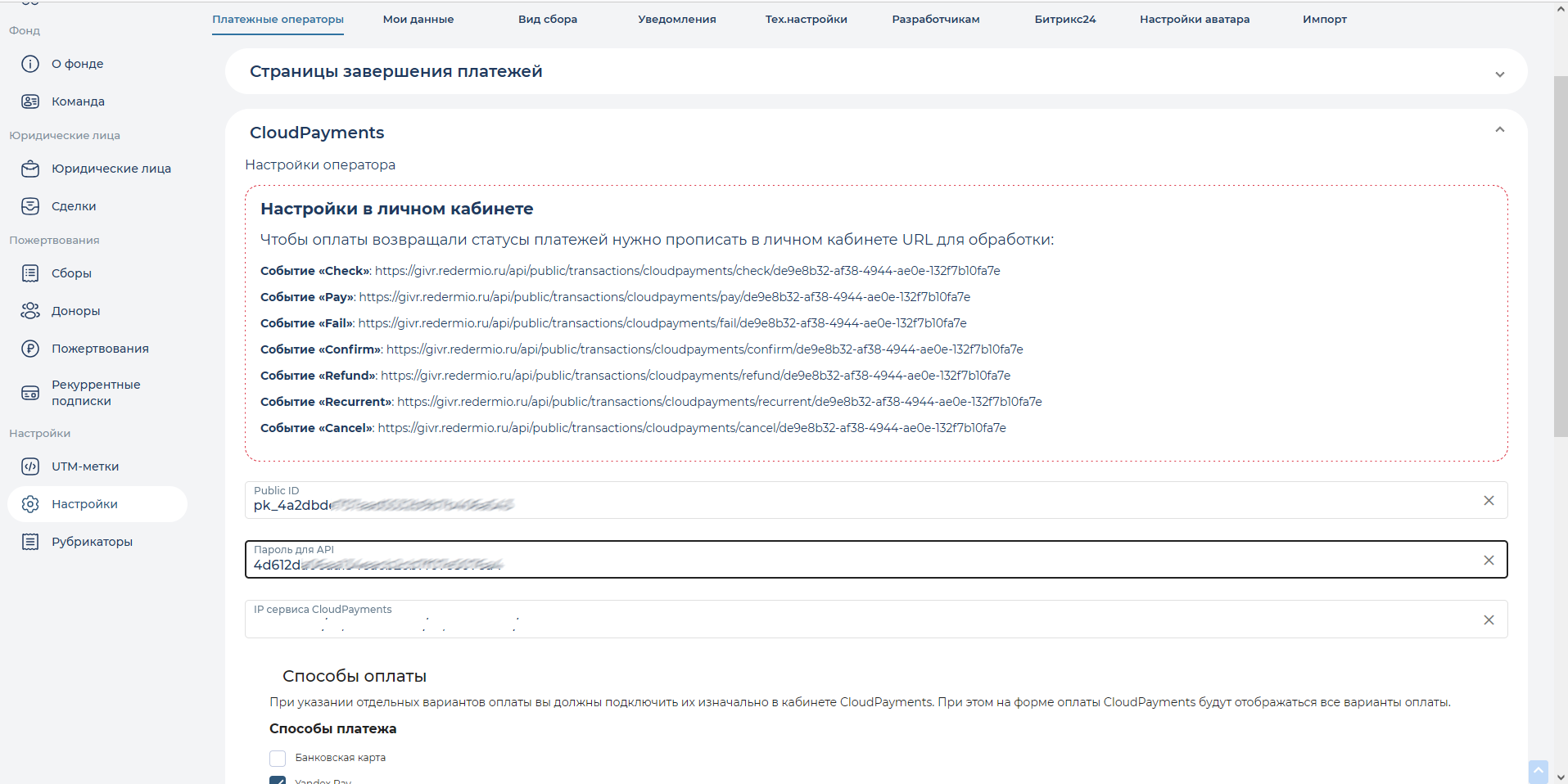The height and width of the screenshot is (784, 1568).
Task: Click the Событие «Fail» URL
Action: tap(662, 323)
